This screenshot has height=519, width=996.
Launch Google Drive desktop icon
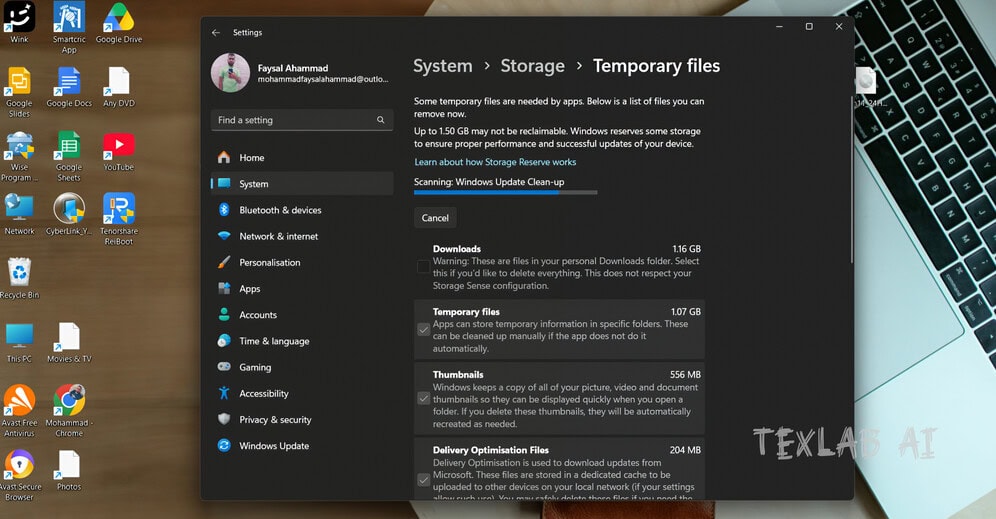point(119,22)
